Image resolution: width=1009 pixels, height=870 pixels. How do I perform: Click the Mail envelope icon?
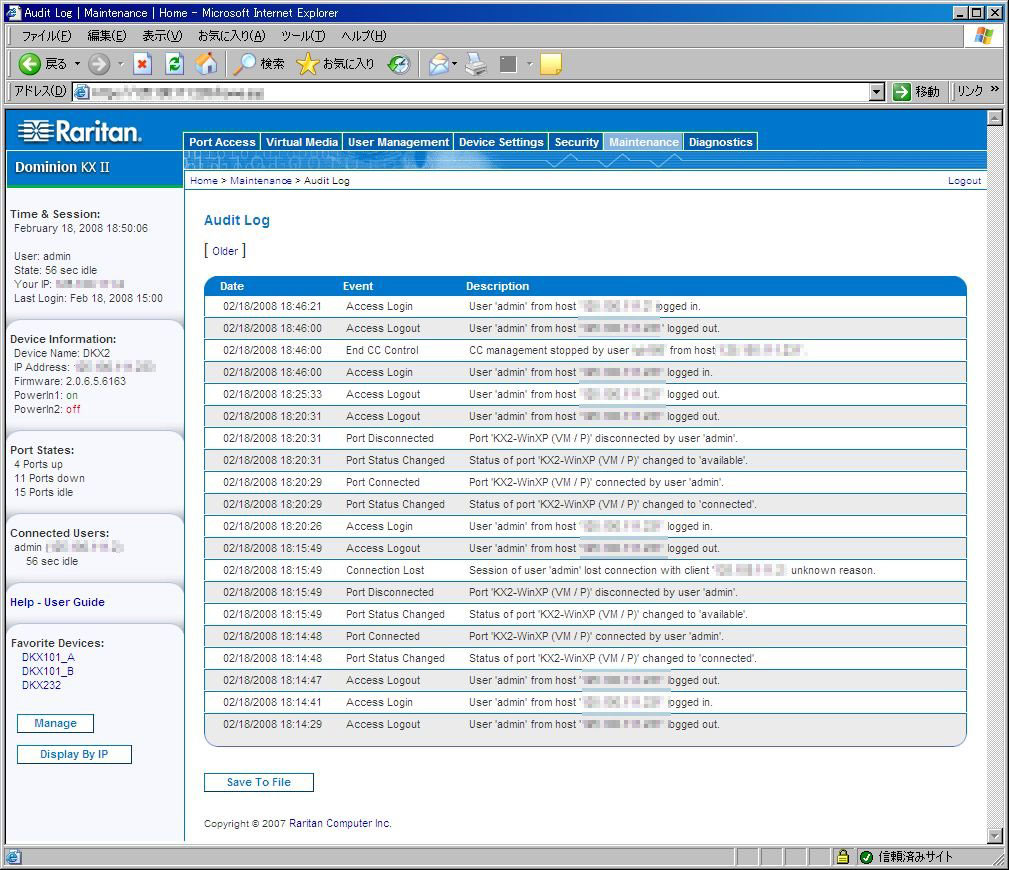pos(438,64)
